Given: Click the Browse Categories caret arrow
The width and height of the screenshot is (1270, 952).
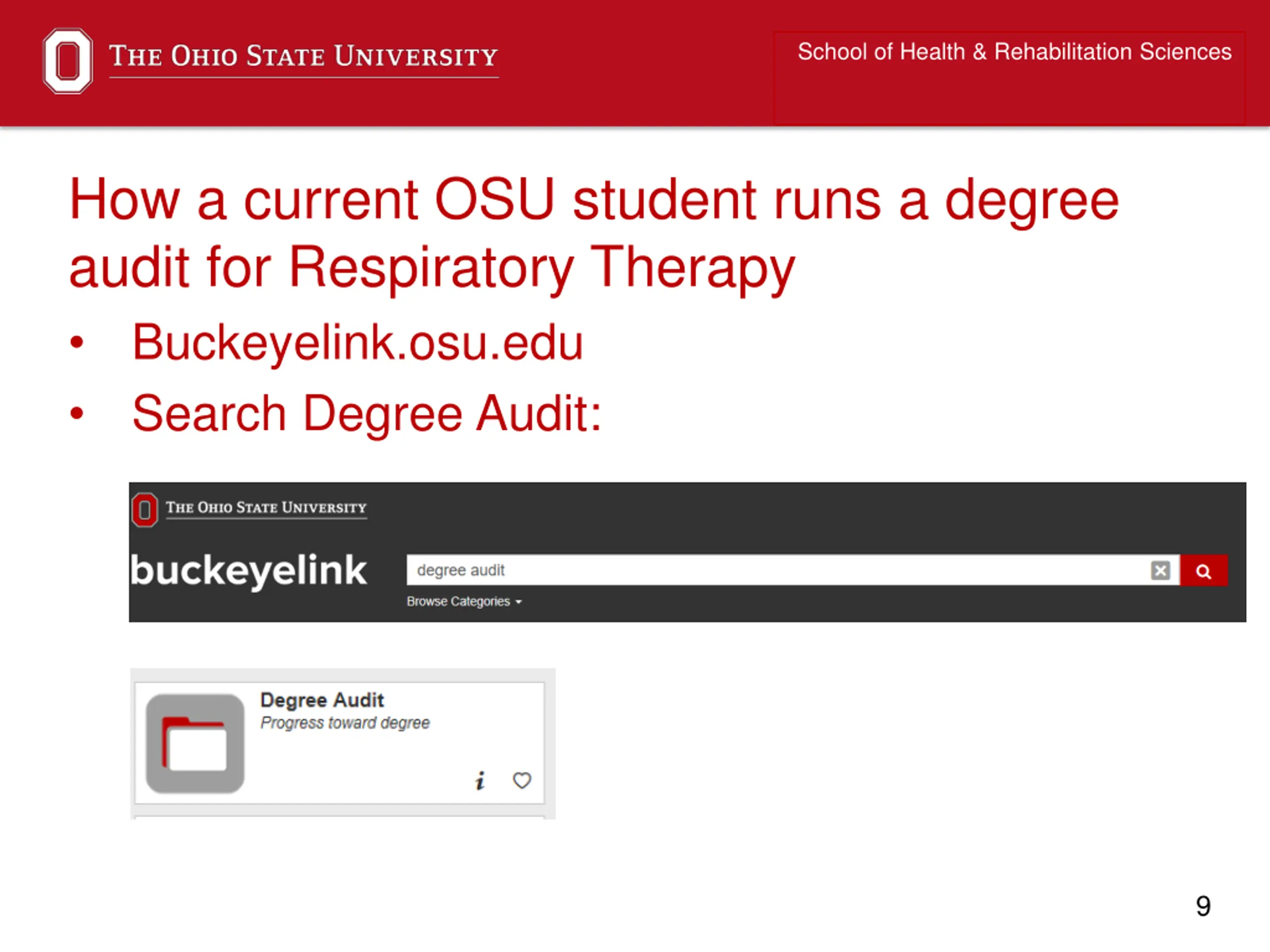Looking at the screenshot, I should point(518,602).
